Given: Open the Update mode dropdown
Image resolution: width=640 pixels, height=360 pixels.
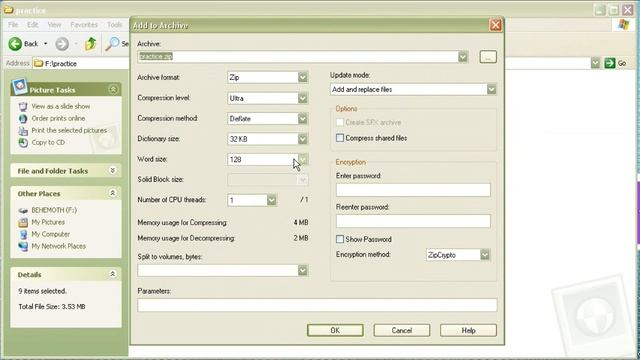Looking at the screenshot, I should coord(491,89).
